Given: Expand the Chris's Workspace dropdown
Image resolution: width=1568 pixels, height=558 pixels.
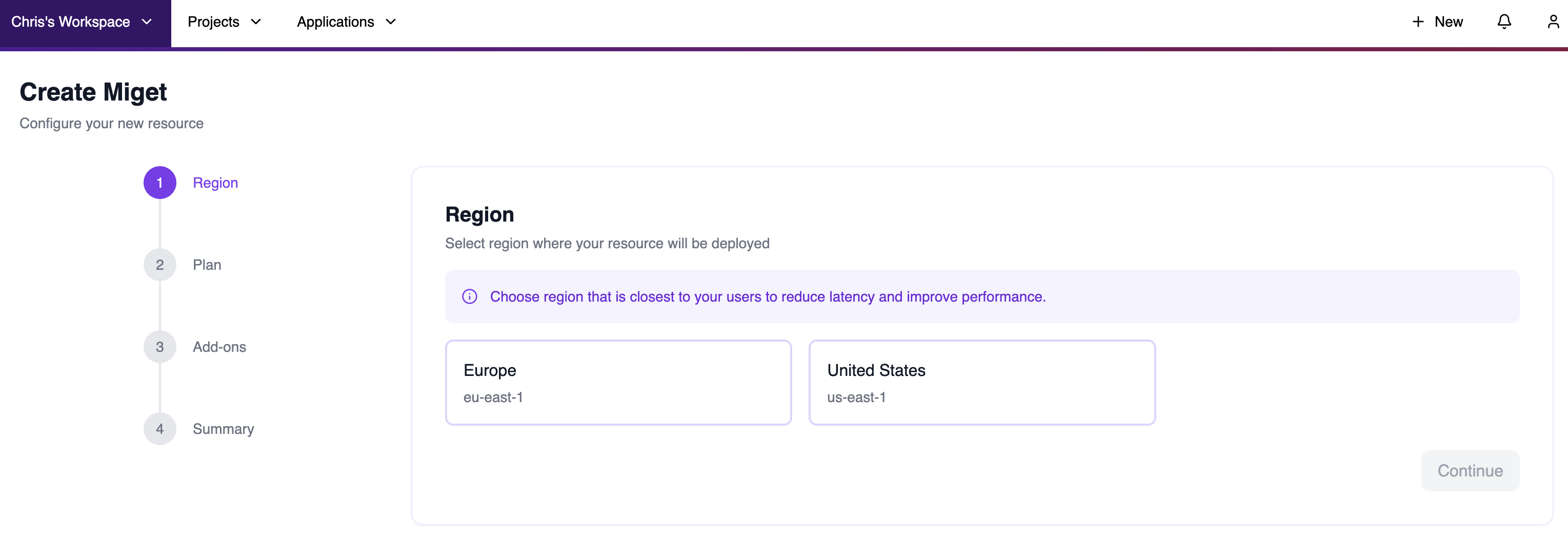Looking at the screenshot, I should pos(82,22).
